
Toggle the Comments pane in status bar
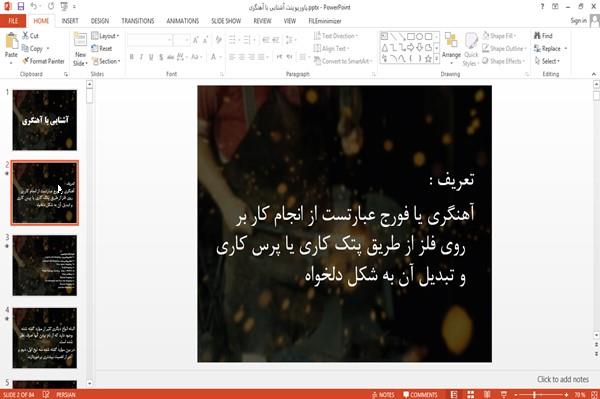420,395
